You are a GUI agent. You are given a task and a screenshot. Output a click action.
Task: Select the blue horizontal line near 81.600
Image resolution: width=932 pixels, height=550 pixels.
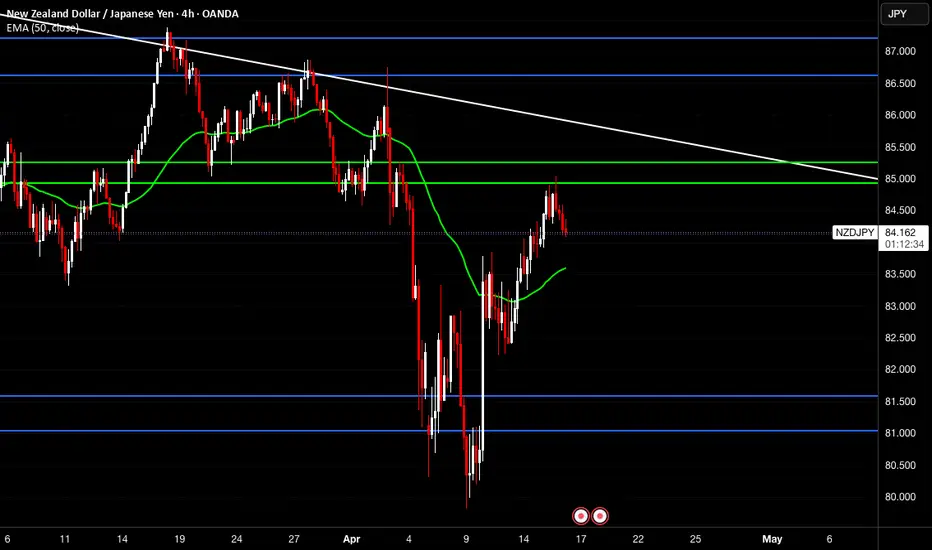(x=439, y=396)
